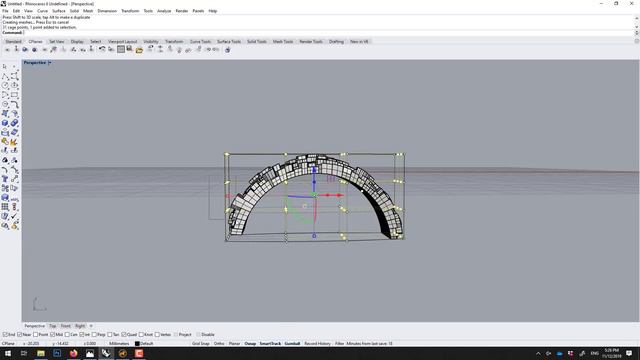Open Firefox from the Windows taskbar
The height and width of the screenshot is (360, 640).
[x=73, y=353]
